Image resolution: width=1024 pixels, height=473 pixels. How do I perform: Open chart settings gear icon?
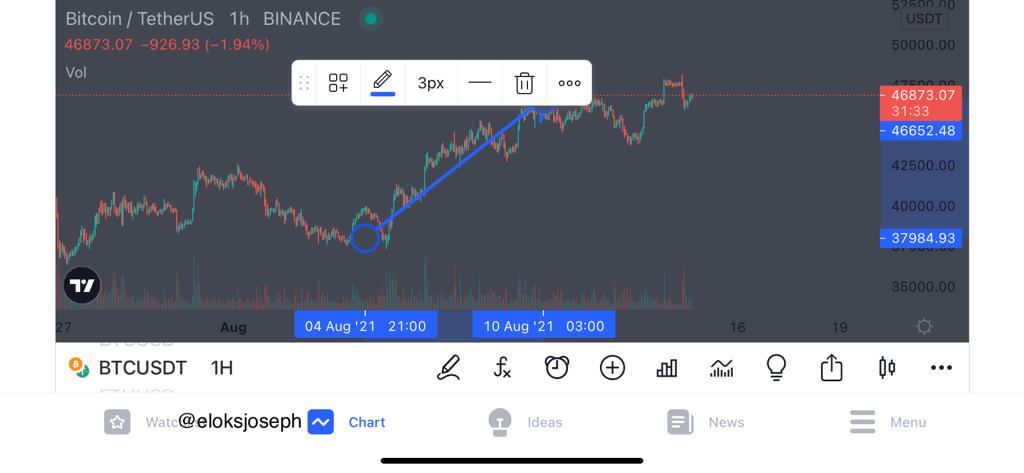coord(924,327)
